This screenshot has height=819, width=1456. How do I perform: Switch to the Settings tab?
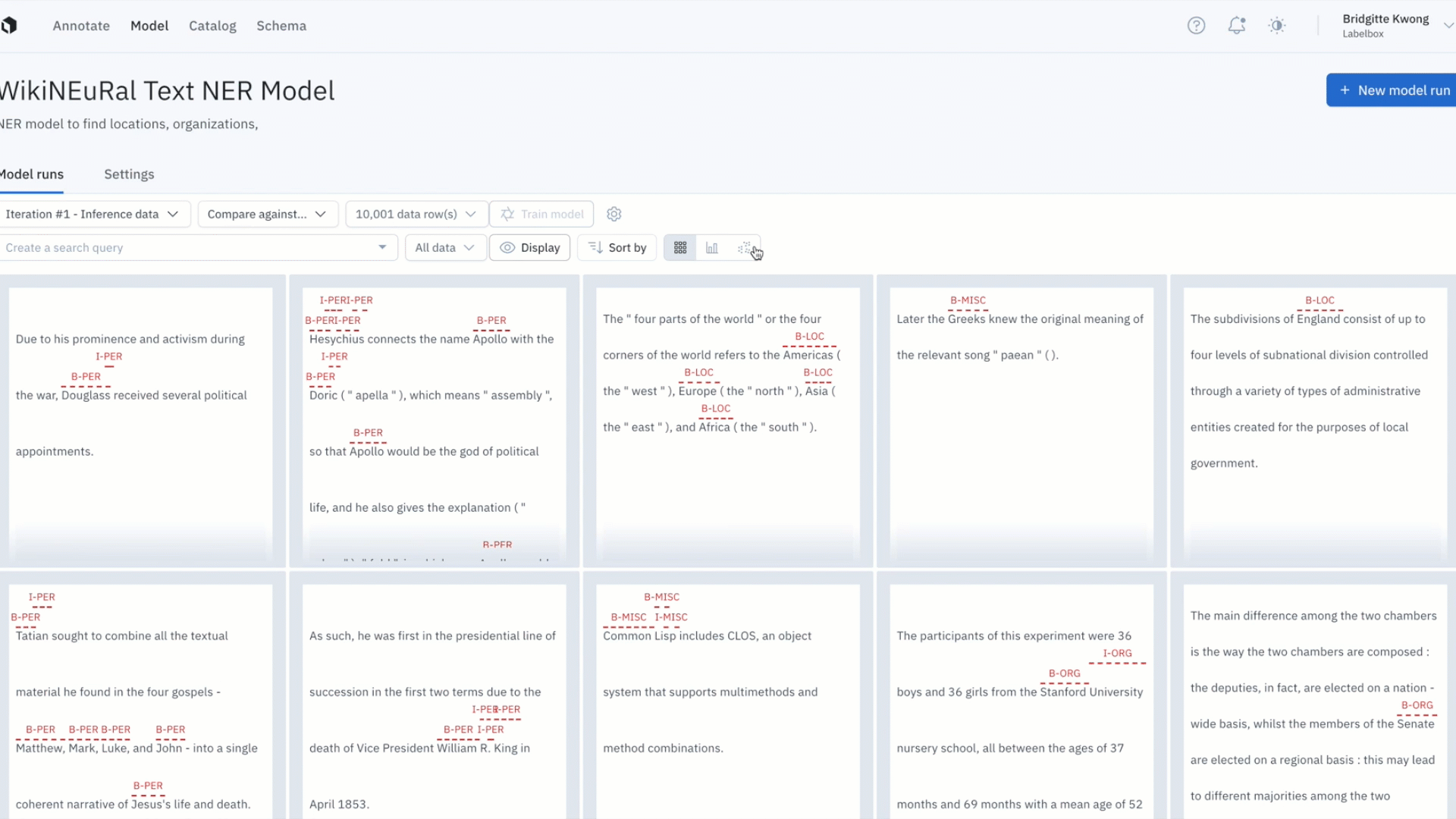point(129,174)
